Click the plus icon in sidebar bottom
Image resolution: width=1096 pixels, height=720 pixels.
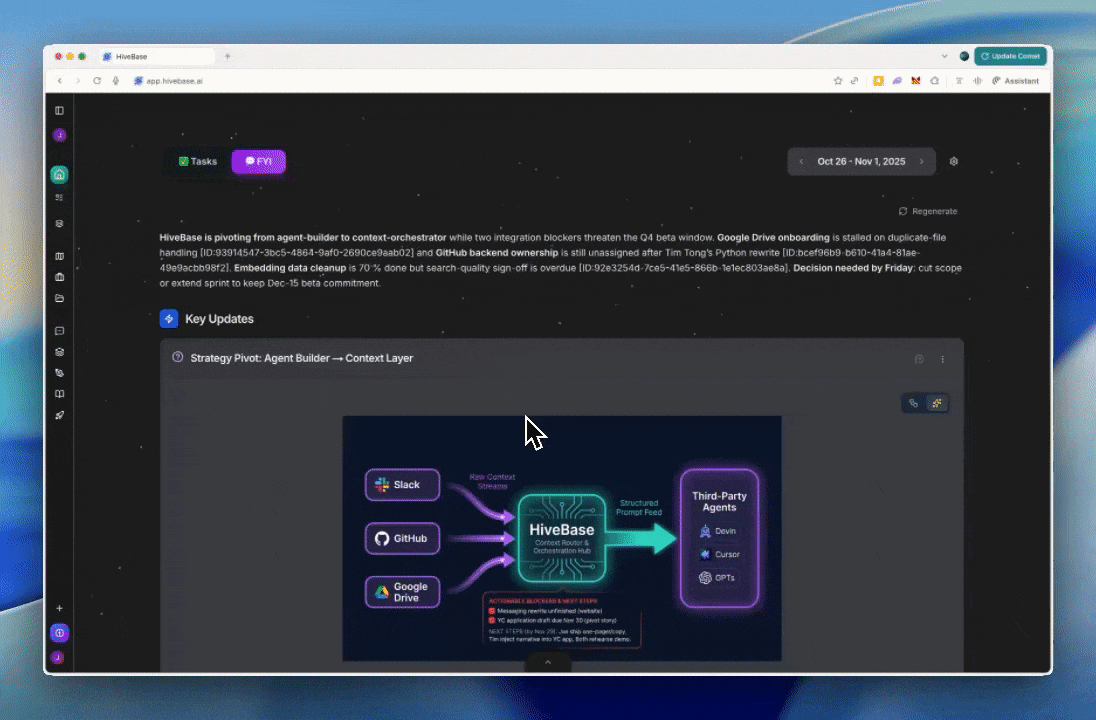[x=59, y=608]
